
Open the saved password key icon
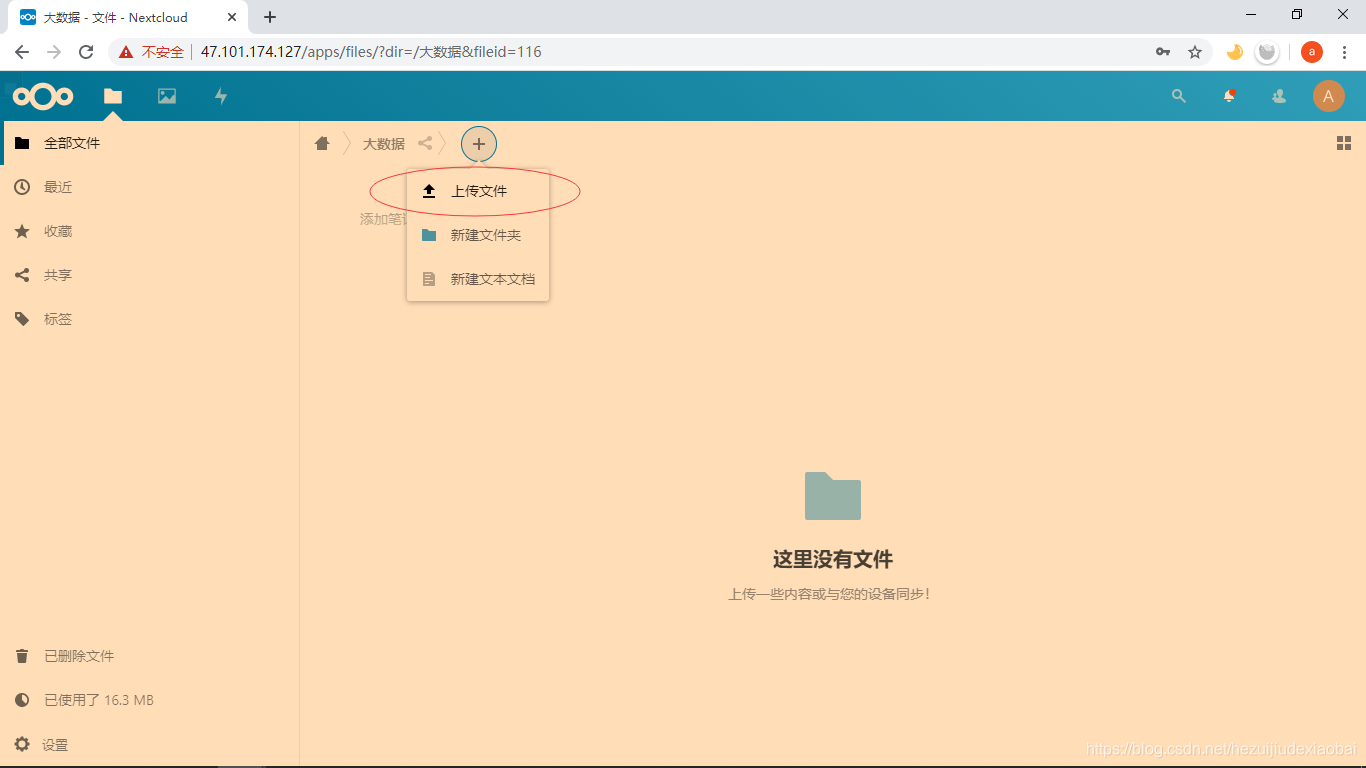coord(1163,52)
